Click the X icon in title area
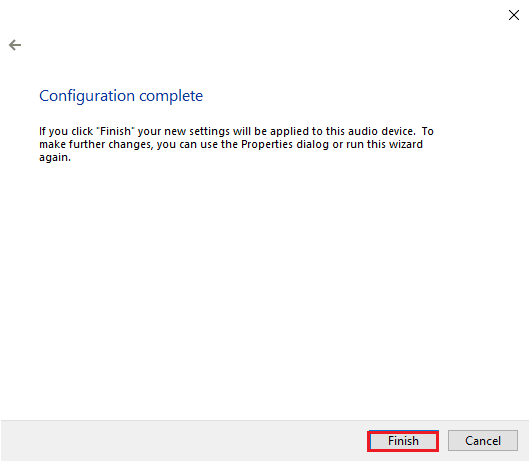530x462 pixels. coord(514,15)
